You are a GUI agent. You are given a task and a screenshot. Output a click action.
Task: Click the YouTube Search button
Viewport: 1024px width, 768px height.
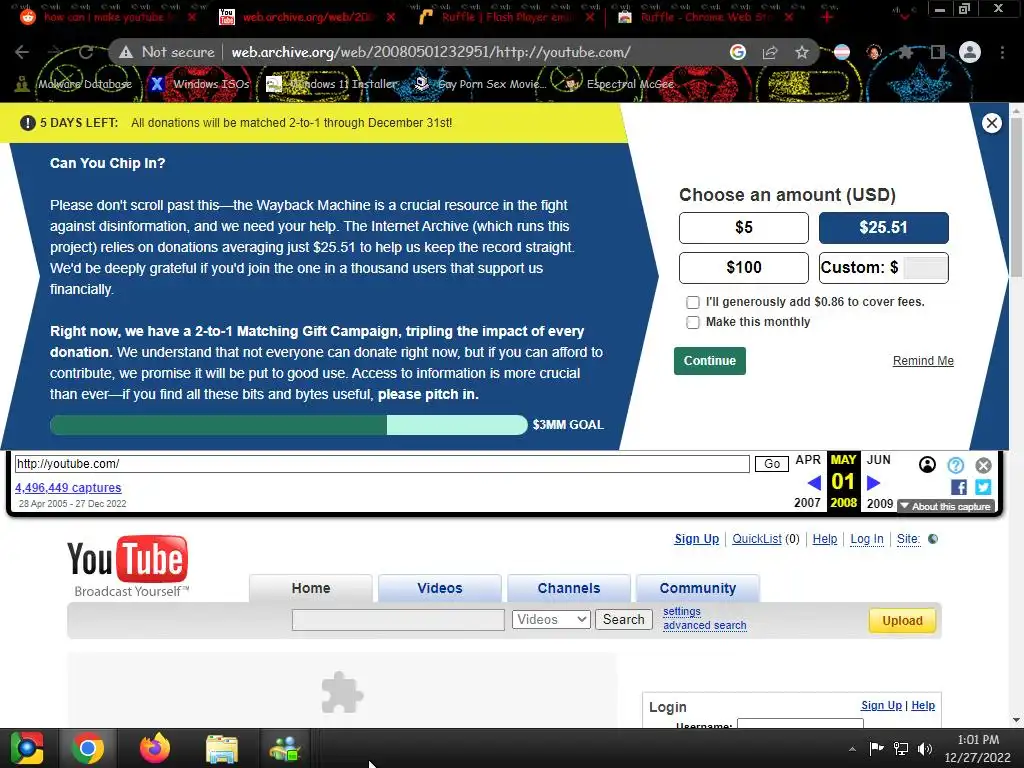(624, 619)
